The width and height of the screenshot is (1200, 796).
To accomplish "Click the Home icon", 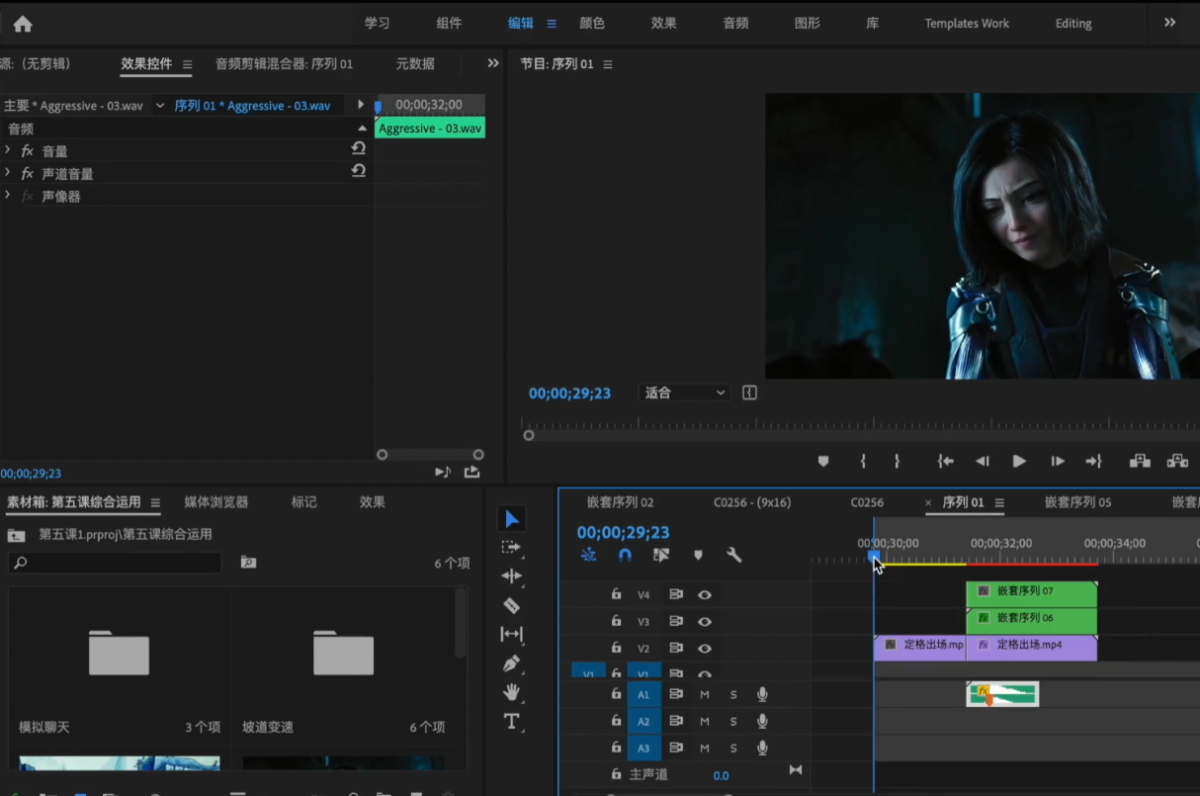I will [x=22, y=24].
